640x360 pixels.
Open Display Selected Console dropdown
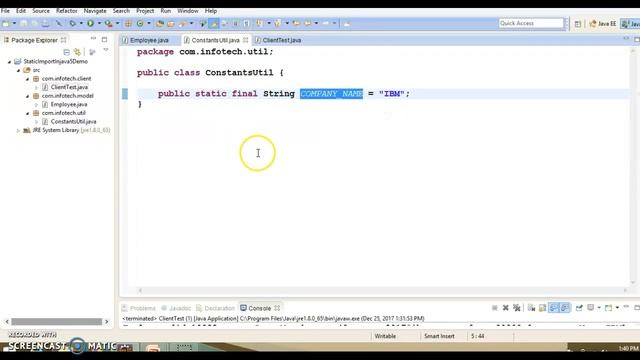599,307
